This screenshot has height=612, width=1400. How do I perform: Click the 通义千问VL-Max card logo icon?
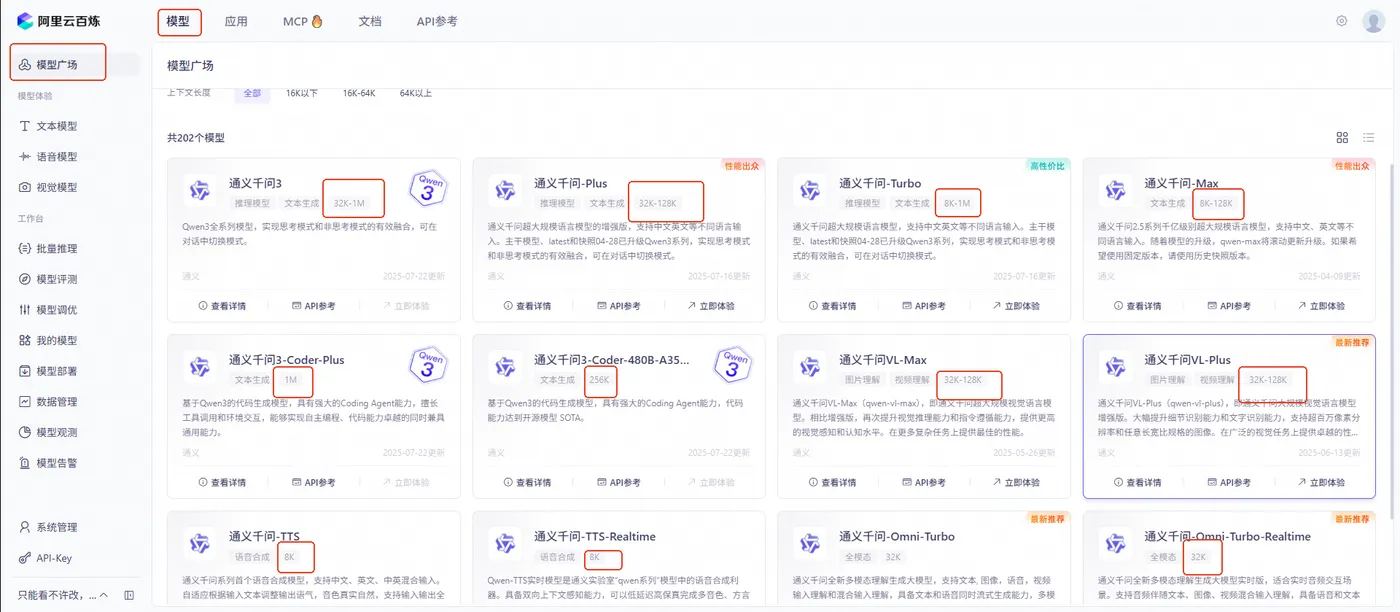click(810, 366)
